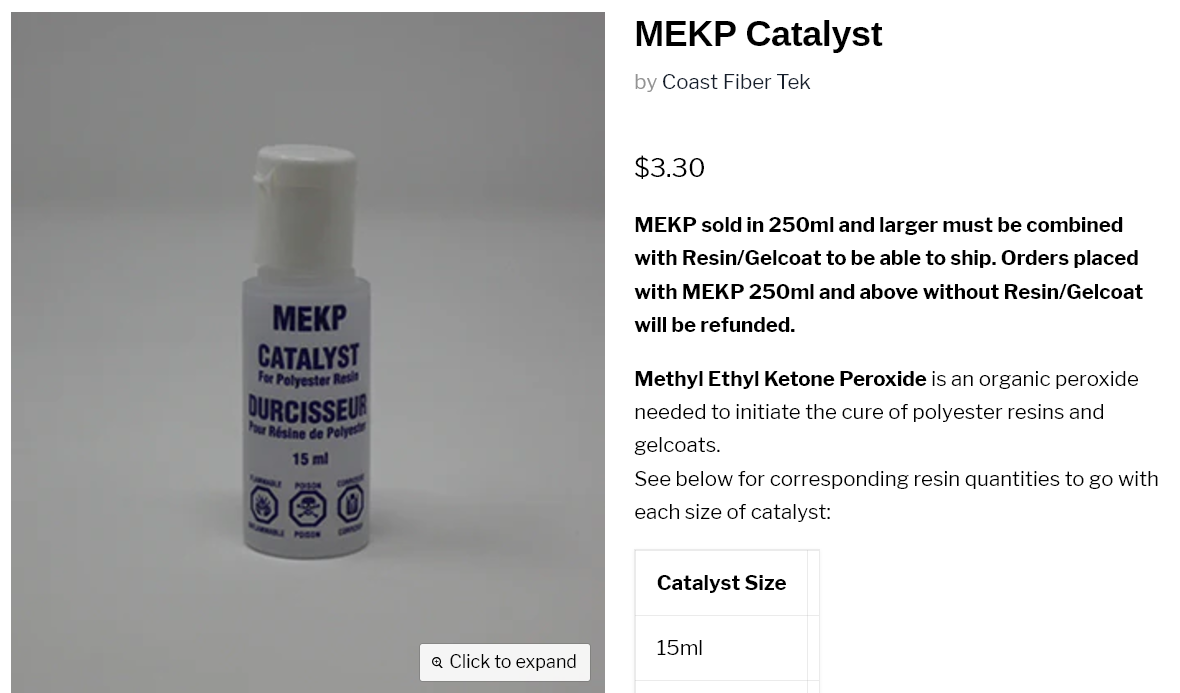Select the 15ml table cell

point(680,648)
